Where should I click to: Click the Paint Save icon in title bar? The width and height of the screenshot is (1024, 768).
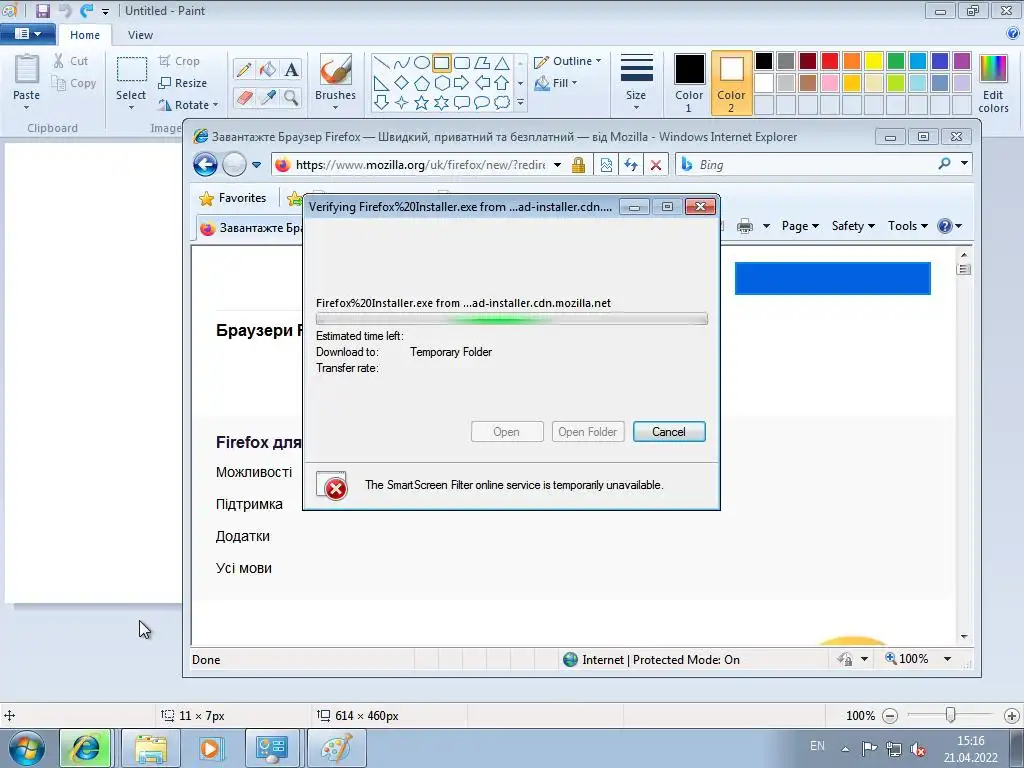pos(43,10)
